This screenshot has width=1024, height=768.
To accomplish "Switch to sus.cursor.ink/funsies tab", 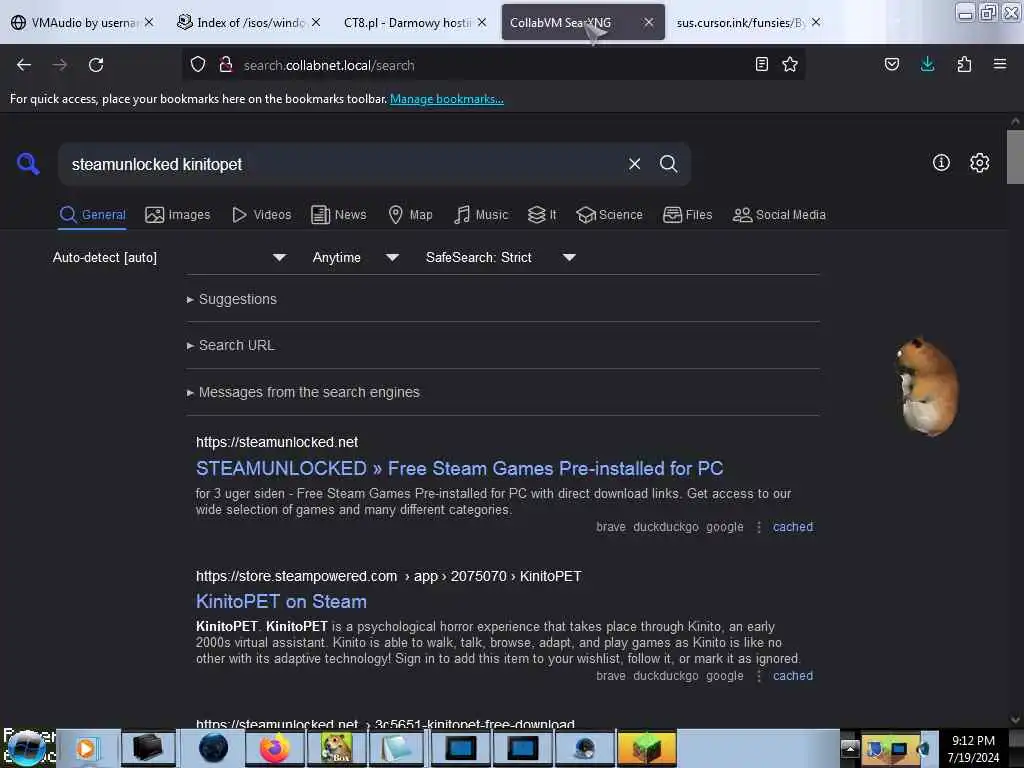I will [748, 22].
